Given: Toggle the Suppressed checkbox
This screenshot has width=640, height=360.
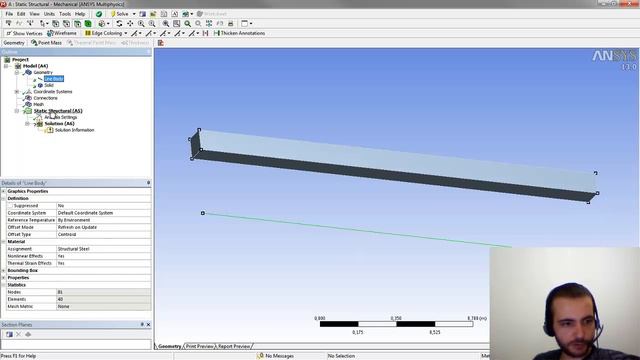Looking at the screenshot, I should [11, 206].
